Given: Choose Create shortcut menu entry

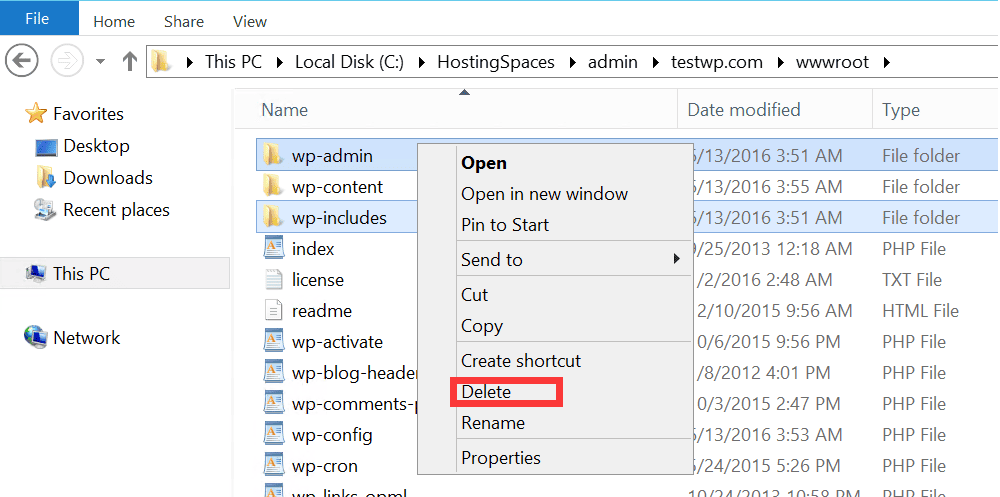Looking at the screenshot, I should pyautogui.click(x=521, y=360).
